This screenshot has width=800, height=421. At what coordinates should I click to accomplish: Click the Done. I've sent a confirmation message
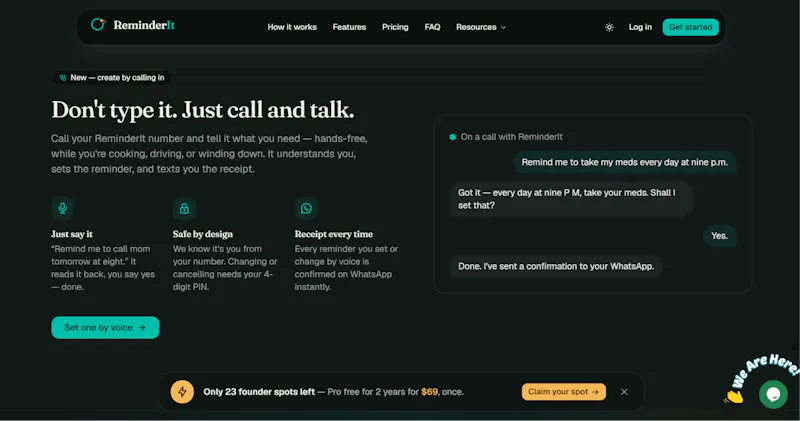(x=556, y=266)
